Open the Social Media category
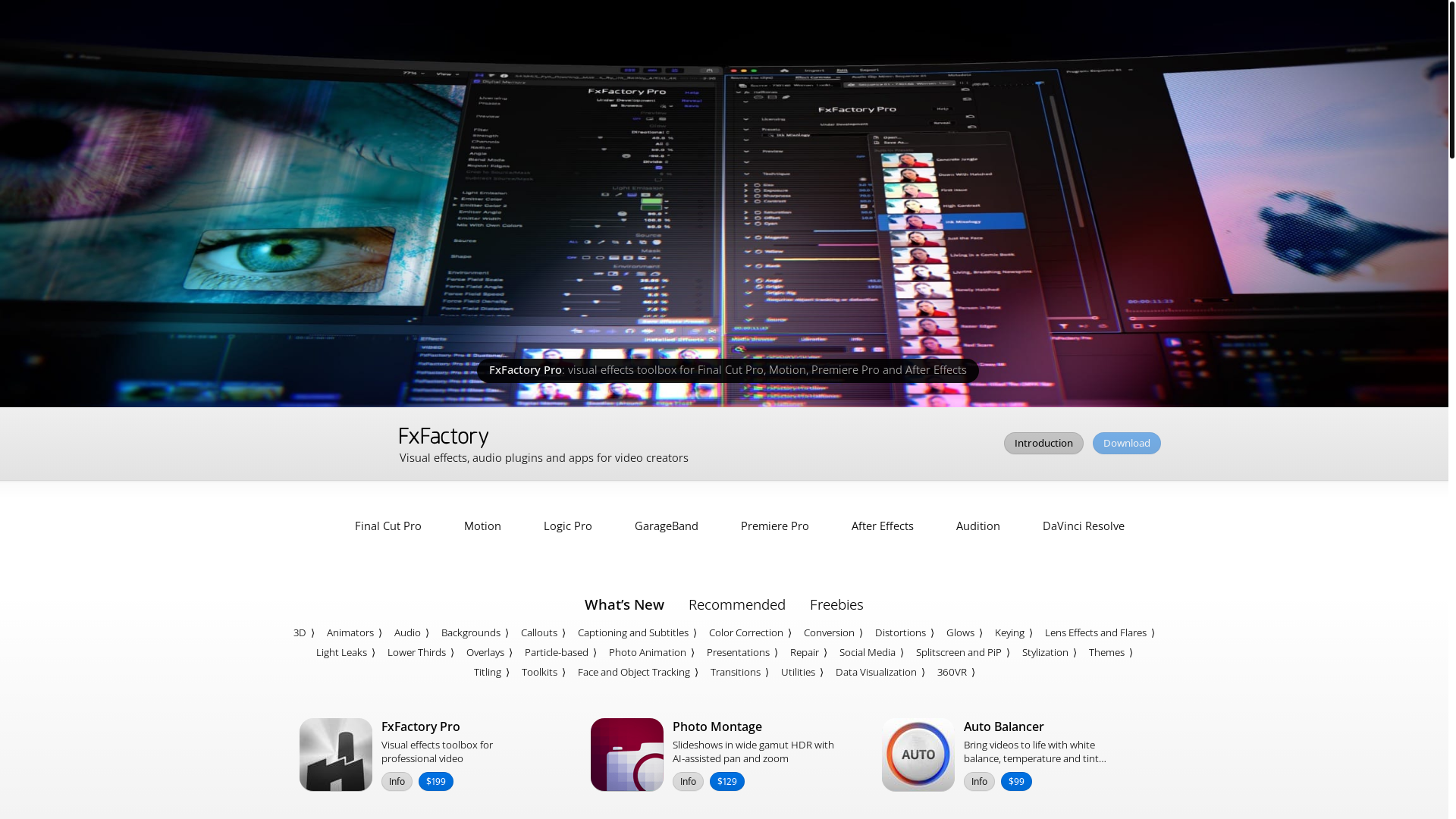The image size is (1456, 819). pyautogui.click(x=871, y=653)
